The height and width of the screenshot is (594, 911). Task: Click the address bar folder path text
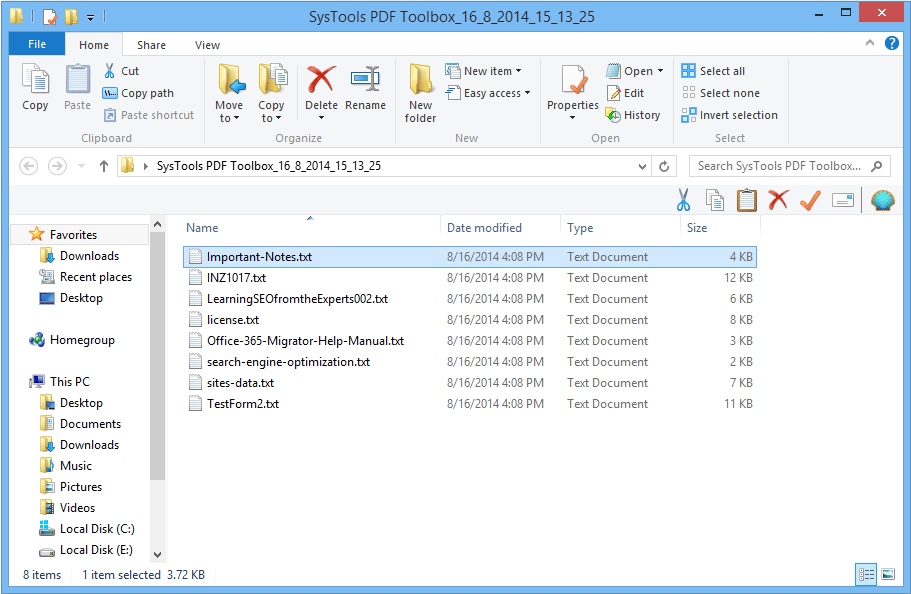click(x=269, y=166)
